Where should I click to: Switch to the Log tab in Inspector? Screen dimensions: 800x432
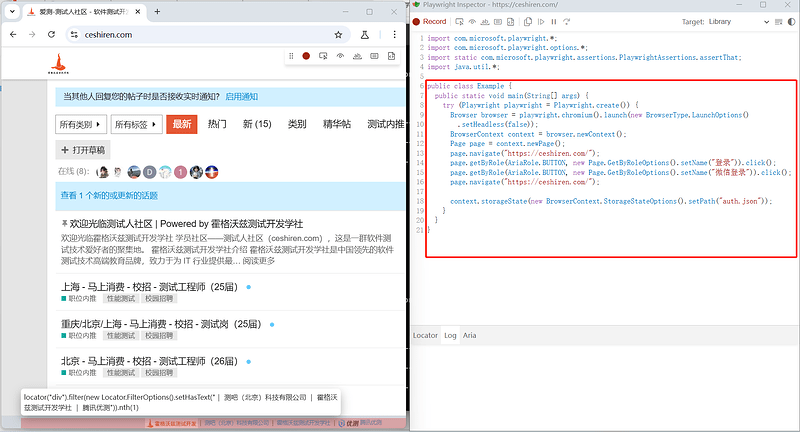pyautogui.click(x=450, y=335)
